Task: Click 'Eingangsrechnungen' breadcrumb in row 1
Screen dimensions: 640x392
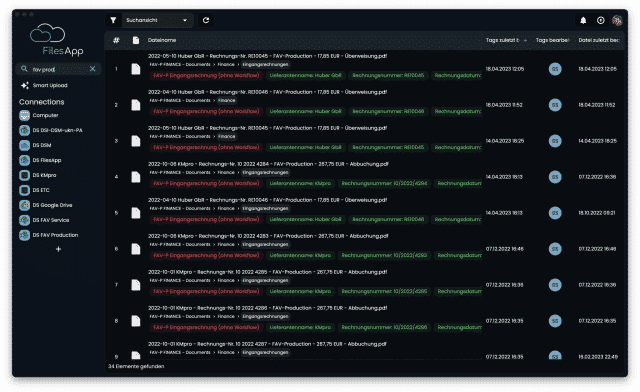Action: (265, 65)
